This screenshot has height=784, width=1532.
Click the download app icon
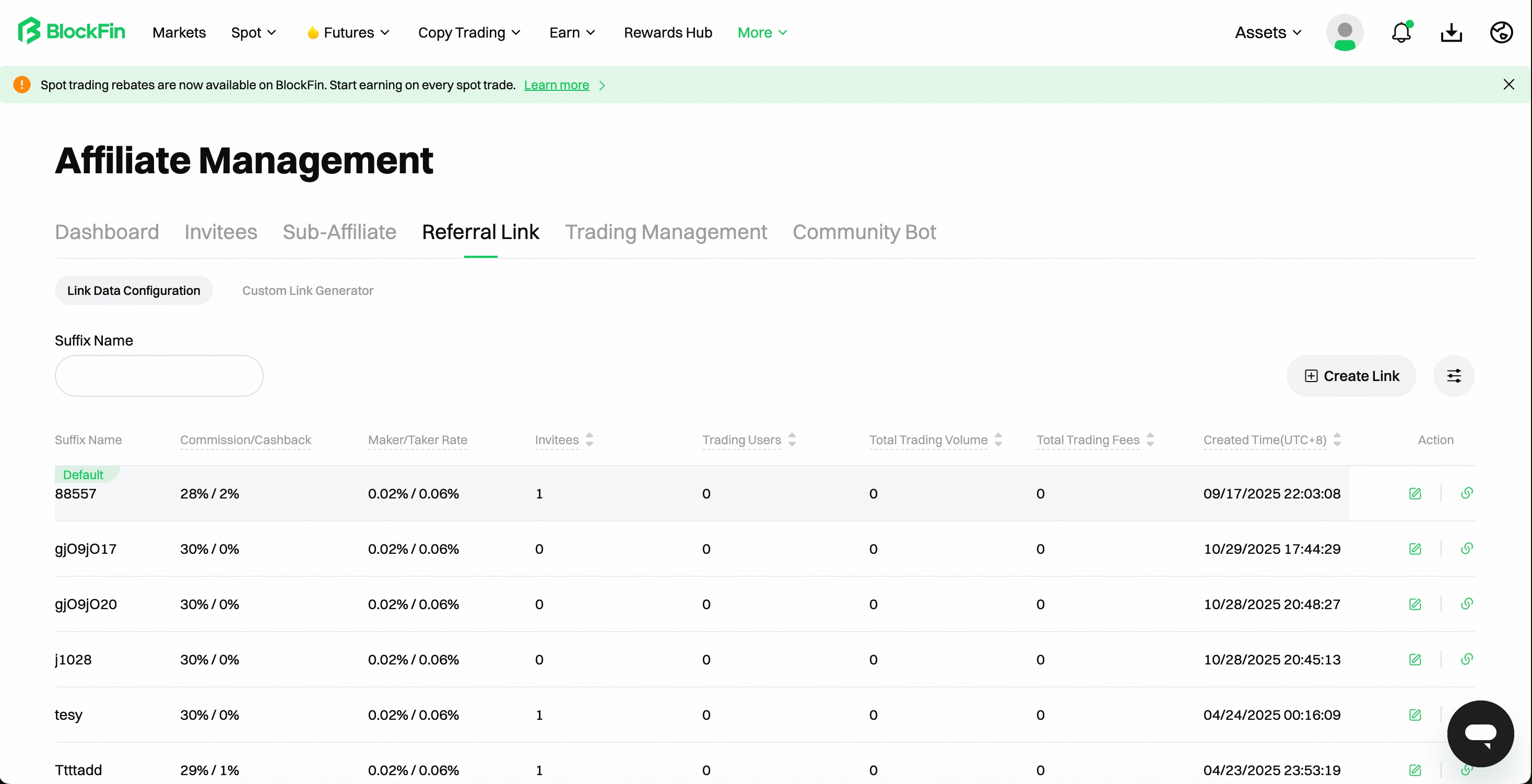click(x=1451, y=32)
